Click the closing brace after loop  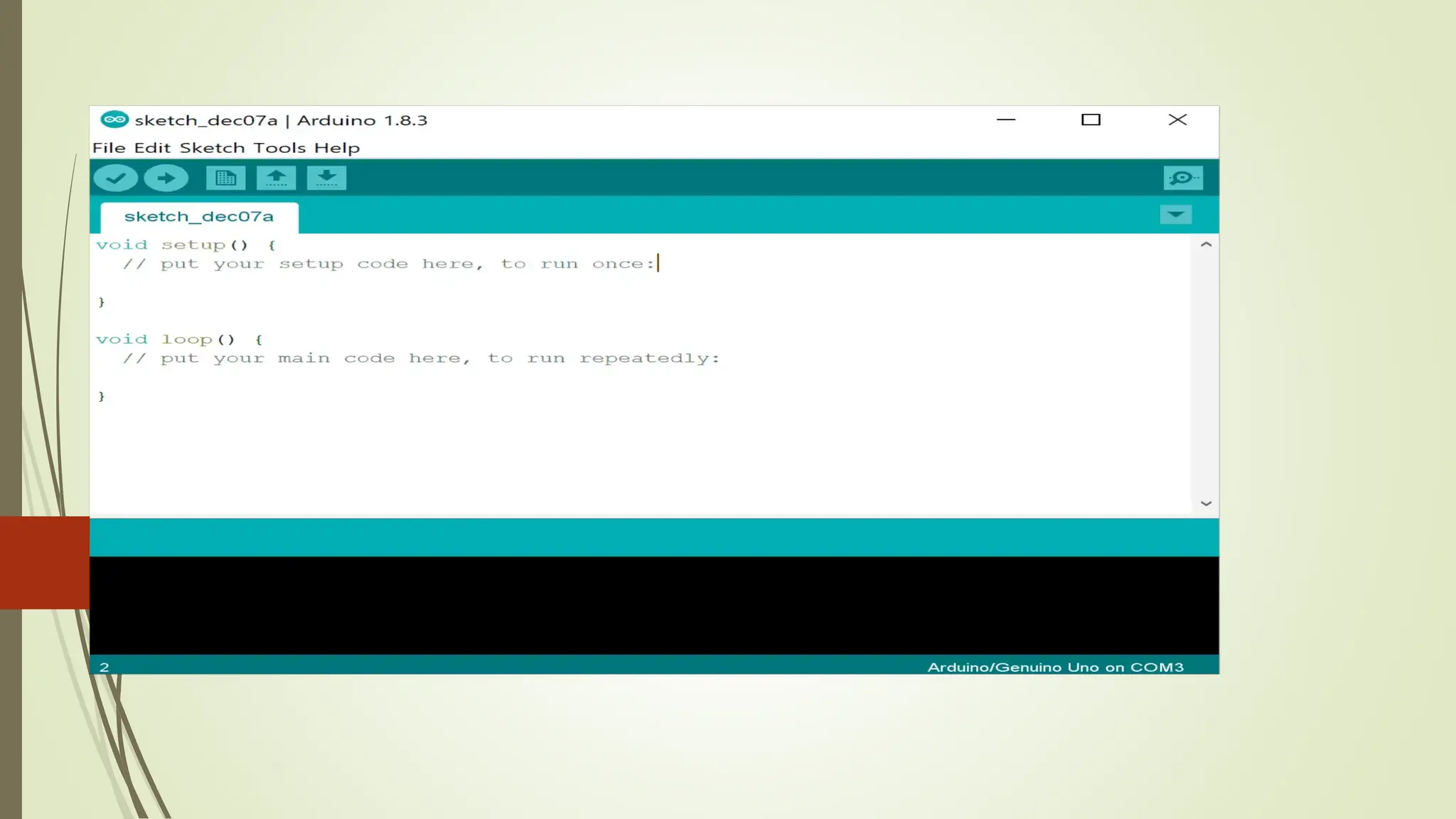(102, 397)
